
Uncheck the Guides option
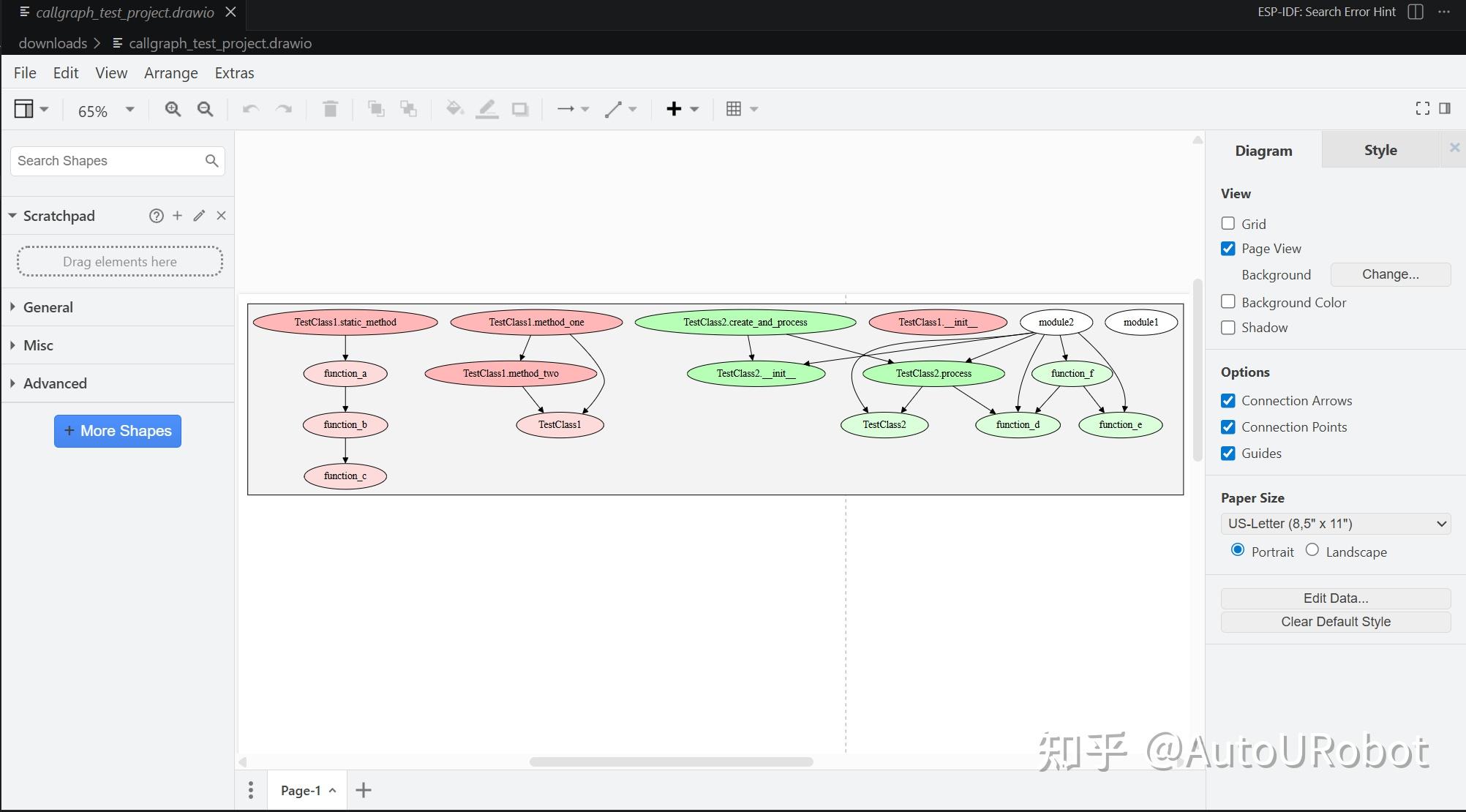pos(1228,453)
